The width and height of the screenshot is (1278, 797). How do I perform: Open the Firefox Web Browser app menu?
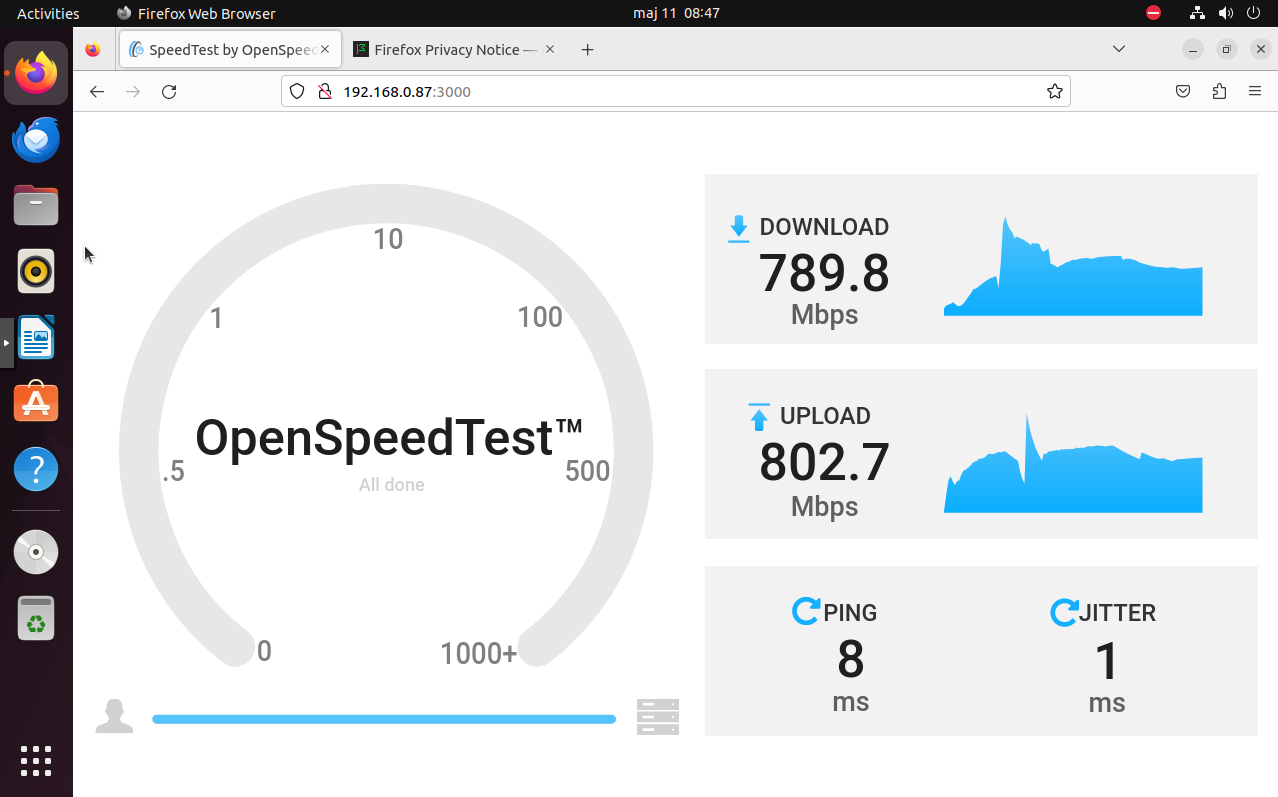click(196, 13)
